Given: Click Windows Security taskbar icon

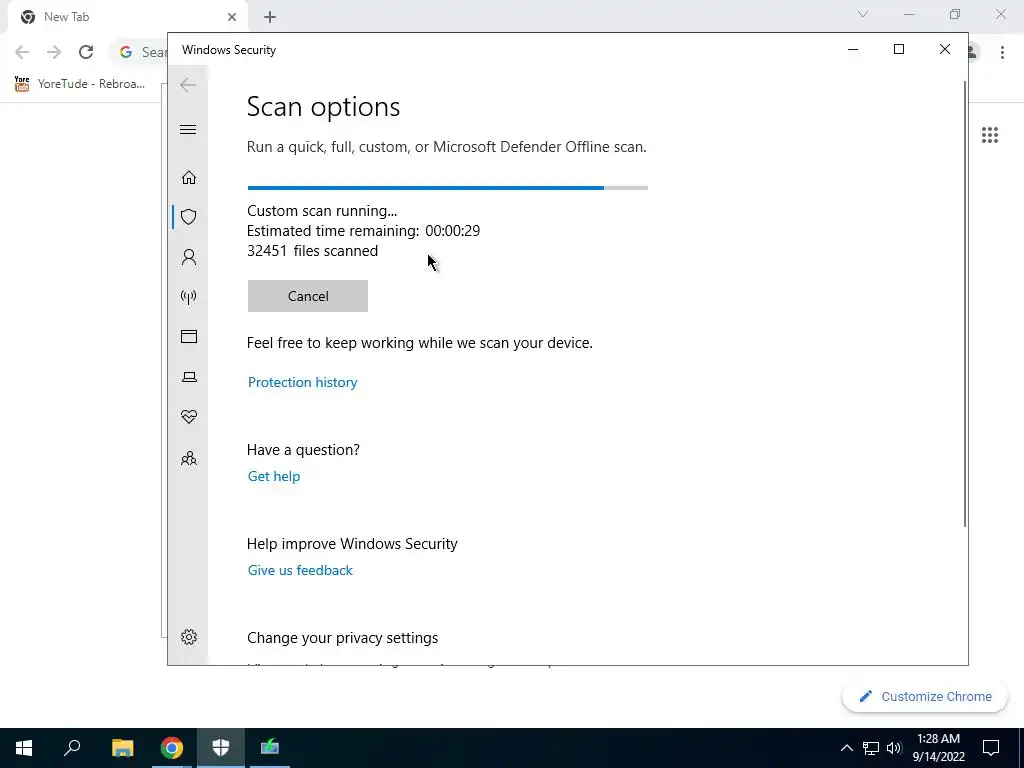Looking at the screenshot, I should (221, 748).
